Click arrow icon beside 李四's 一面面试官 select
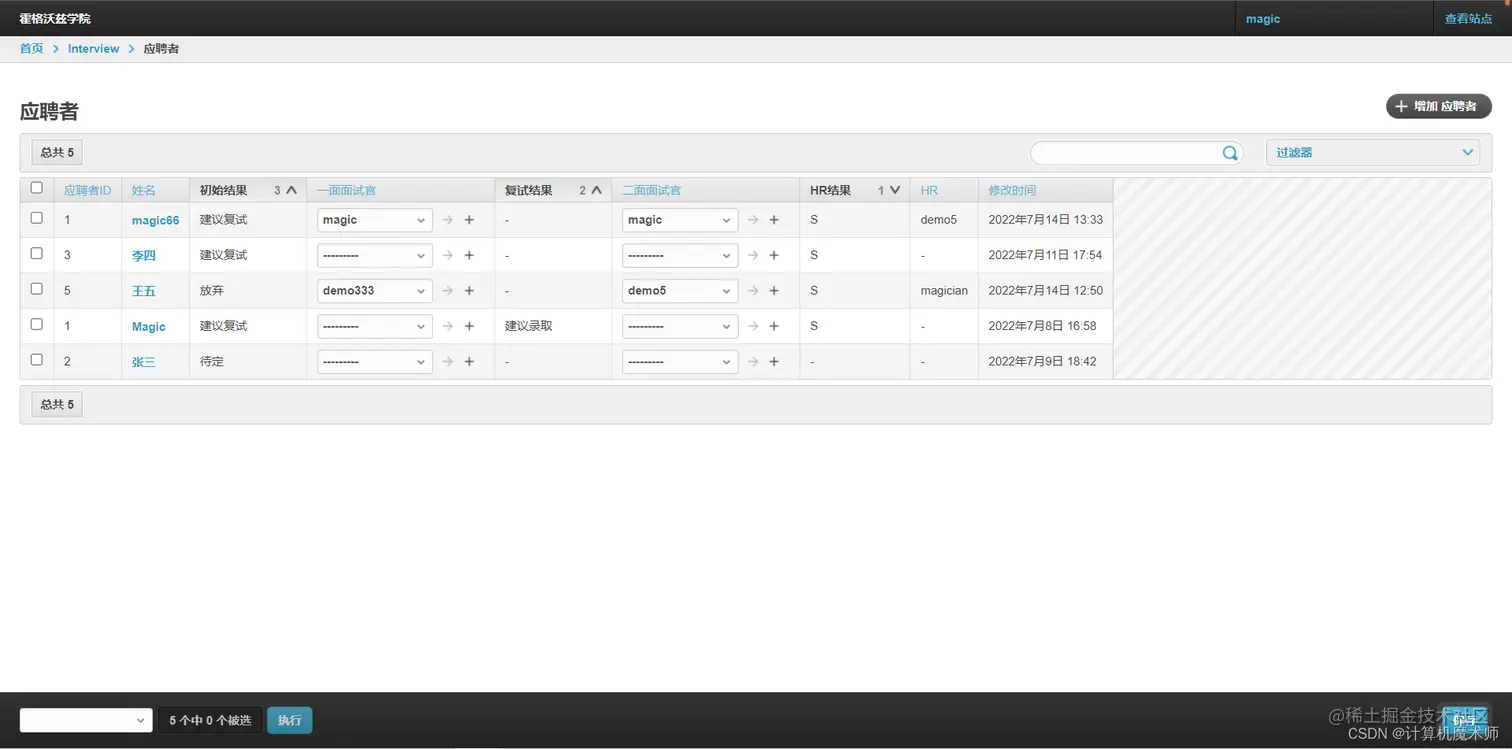Image resolution: width=1512 pixels, height=749 pixels. point(448,255)
